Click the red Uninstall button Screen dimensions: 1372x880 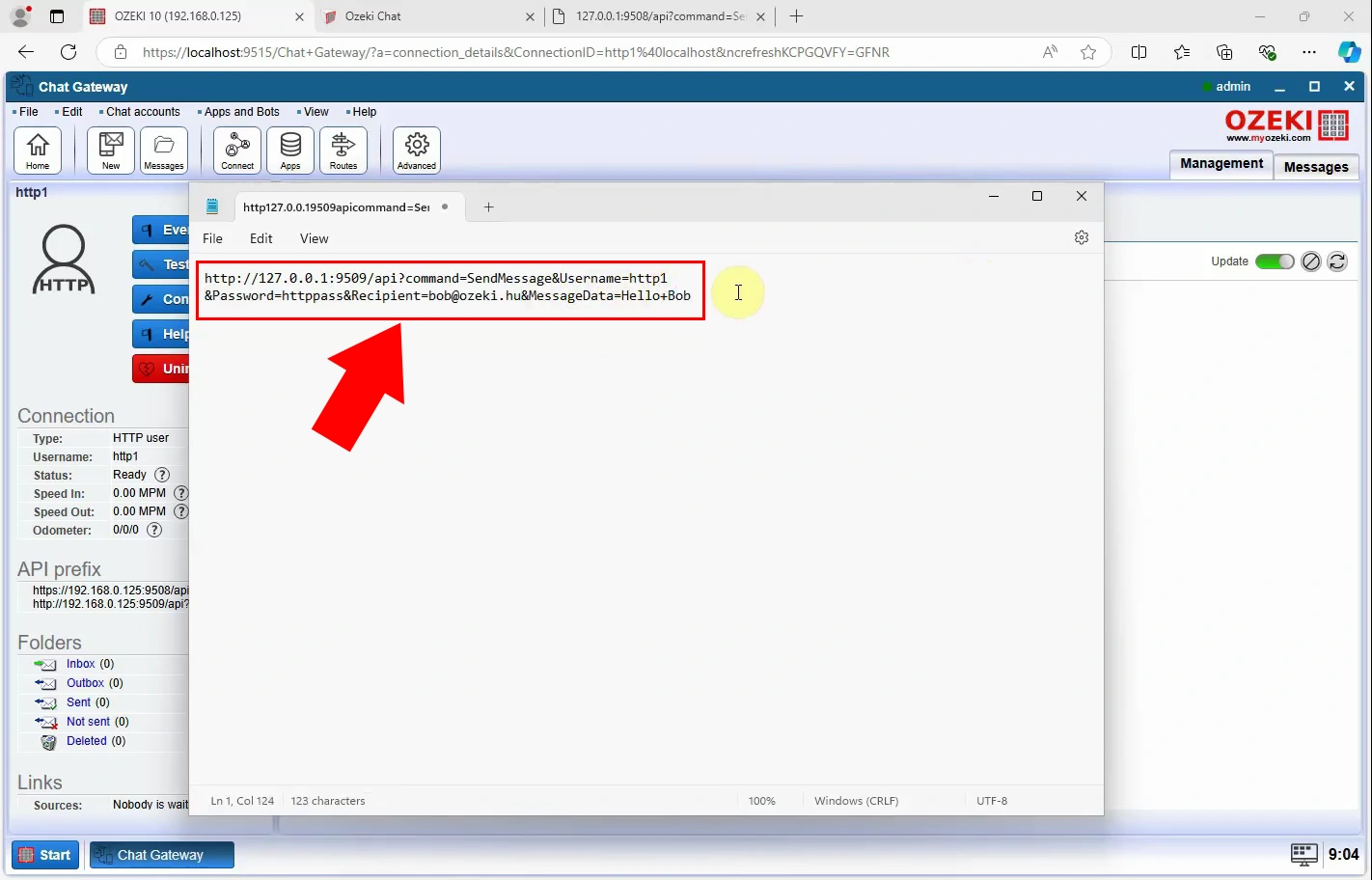pyautogui.click(x=161, y=369)
